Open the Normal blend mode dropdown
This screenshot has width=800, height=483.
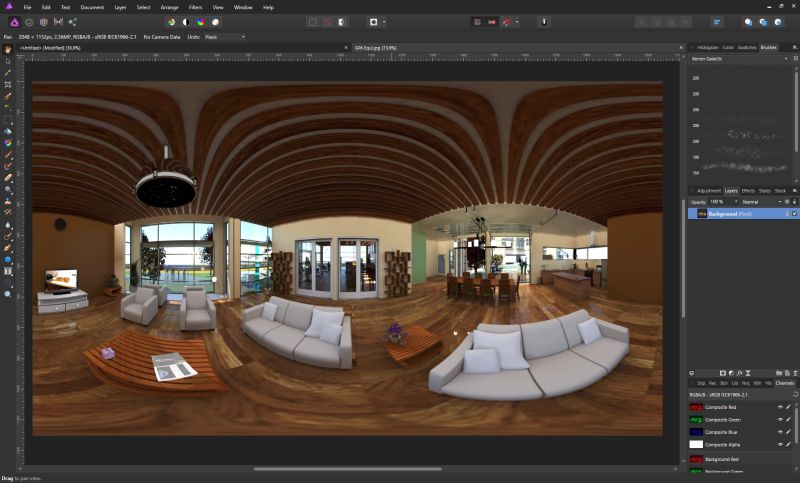pos(761,202)
